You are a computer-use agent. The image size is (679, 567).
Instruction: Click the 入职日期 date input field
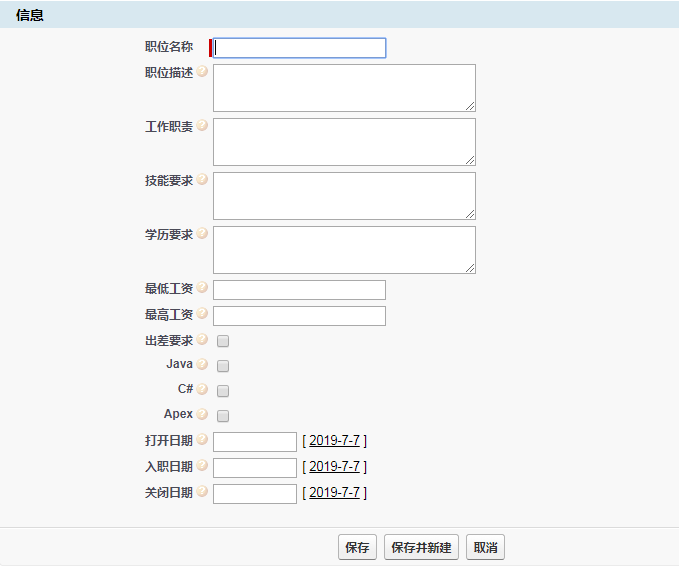point(255,468)
